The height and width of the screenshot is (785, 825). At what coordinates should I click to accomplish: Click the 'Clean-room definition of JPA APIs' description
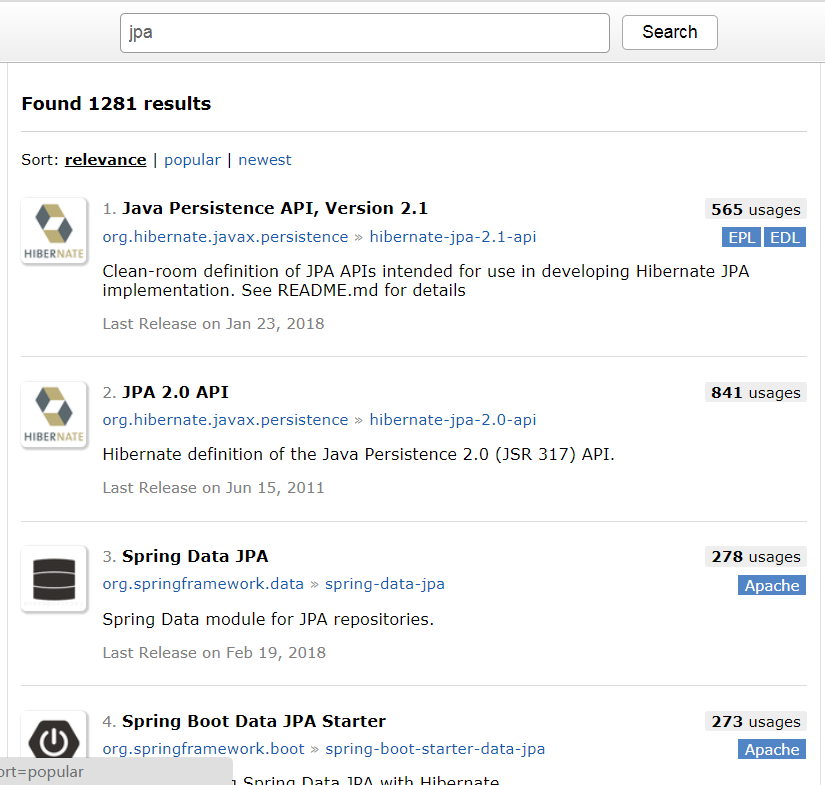(x=426, y=280)
